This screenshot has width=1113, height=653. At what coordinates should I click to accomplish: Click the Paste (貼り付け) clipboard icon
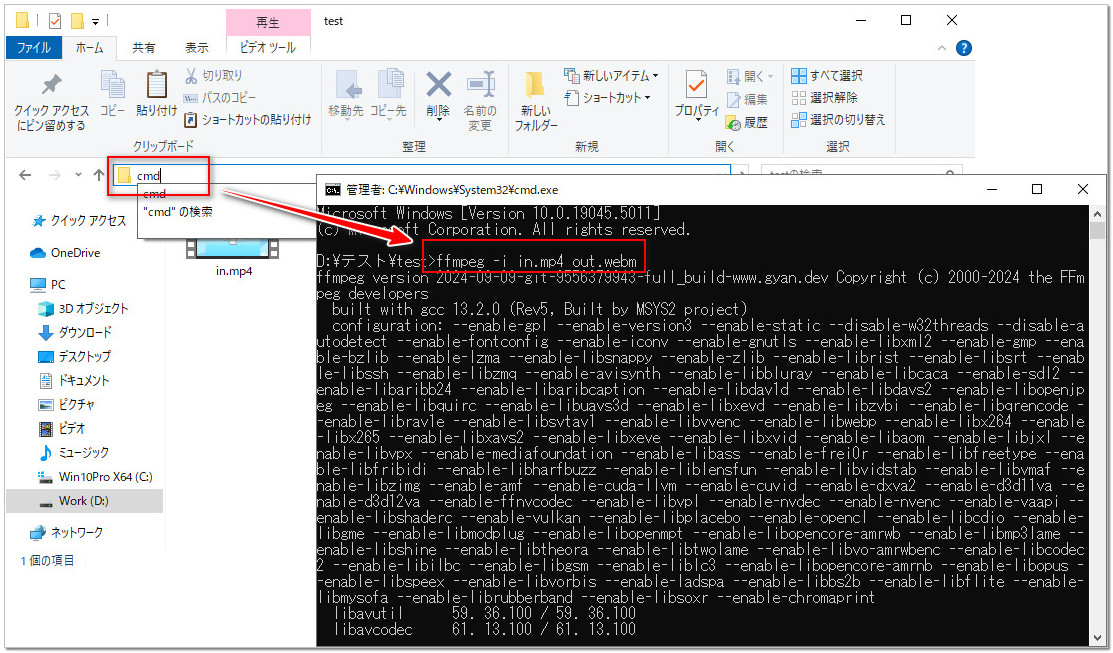(156, 93)
